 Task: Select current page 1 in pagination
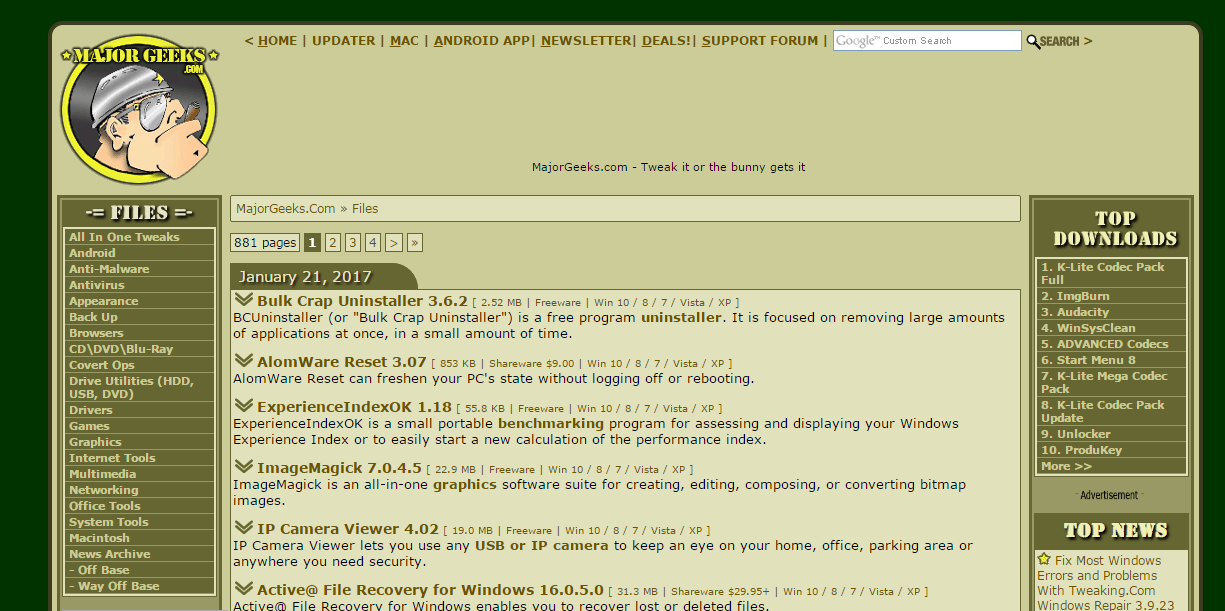click(x=312, y=242)
